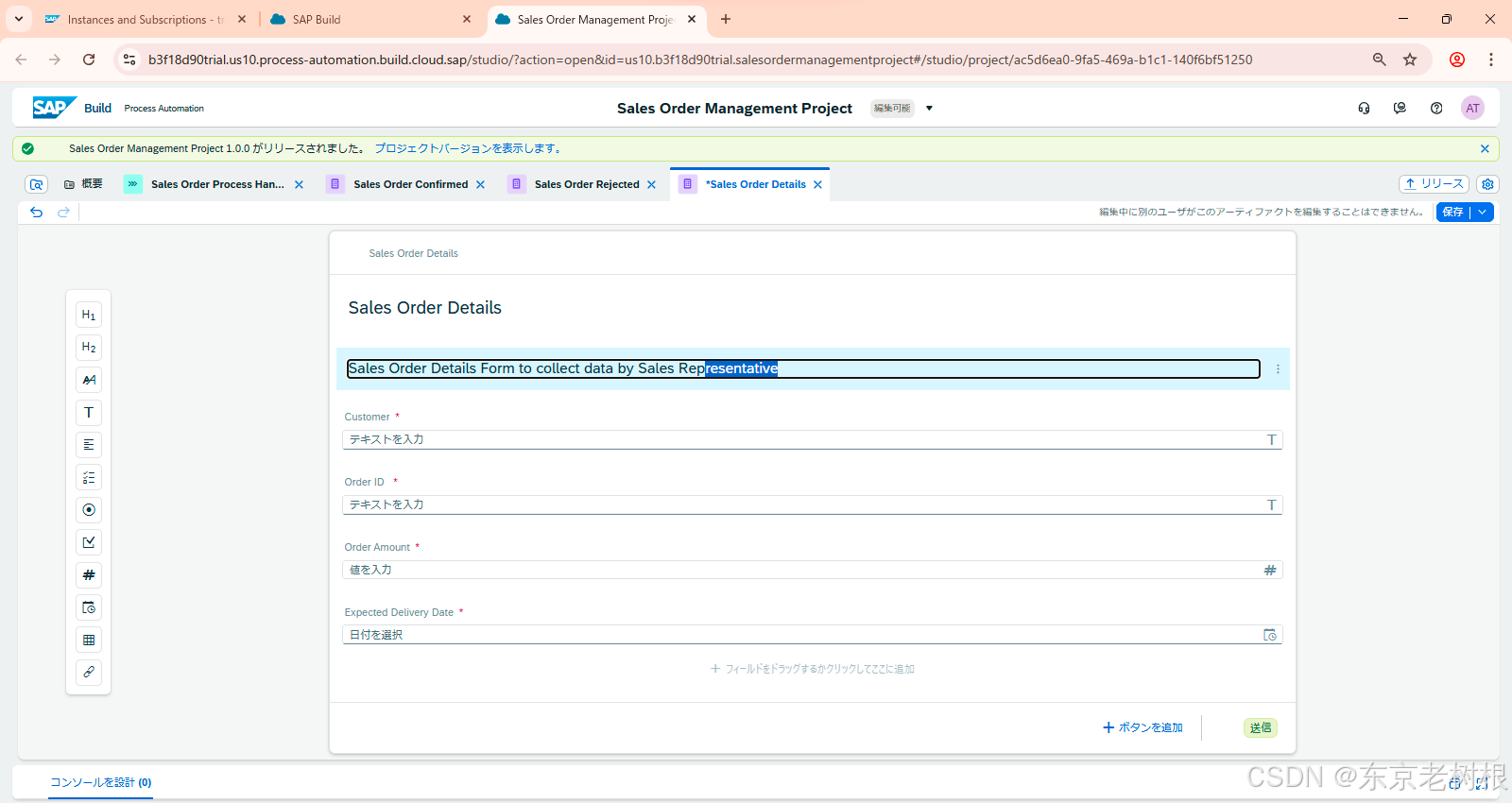Image resolution: width=1512 pixels, height=803 pixels.
Task: Add a text area field
Action: [x=89, y=445]
